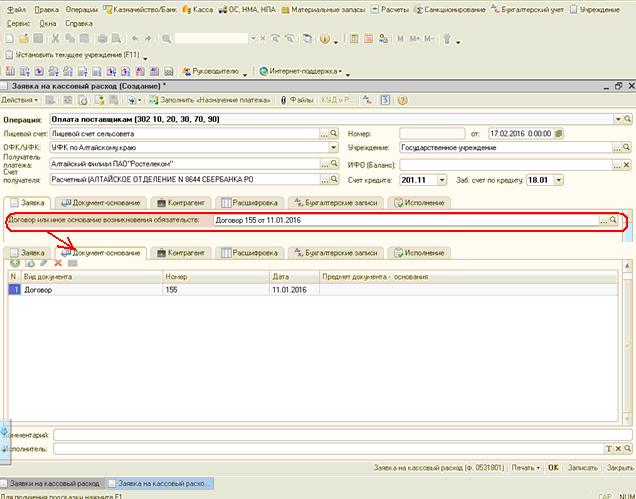Viewport: 636px width, 499px height.
Task: Open the Руководителю toolbar menu
Action: click(211, 72)
